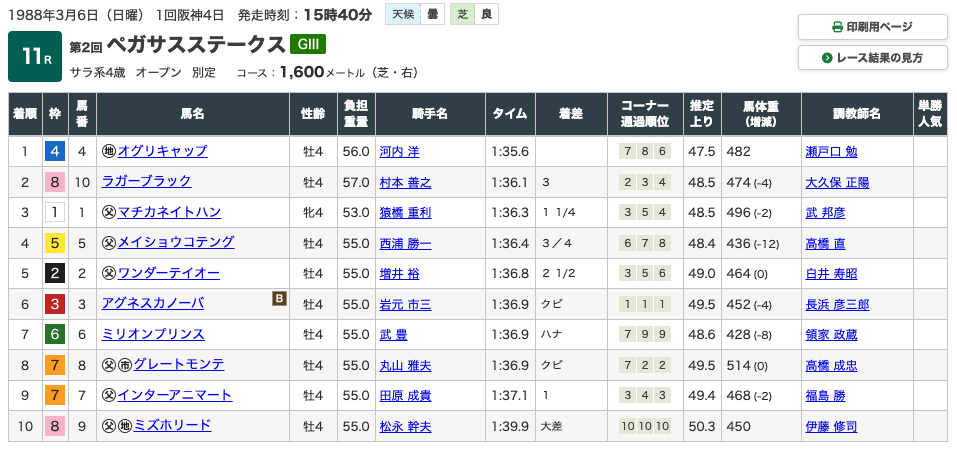Open jockey profile for 武 豊
Image resolution: width=957 pixels, height=454 pixels.
click(x=394, y=334)
